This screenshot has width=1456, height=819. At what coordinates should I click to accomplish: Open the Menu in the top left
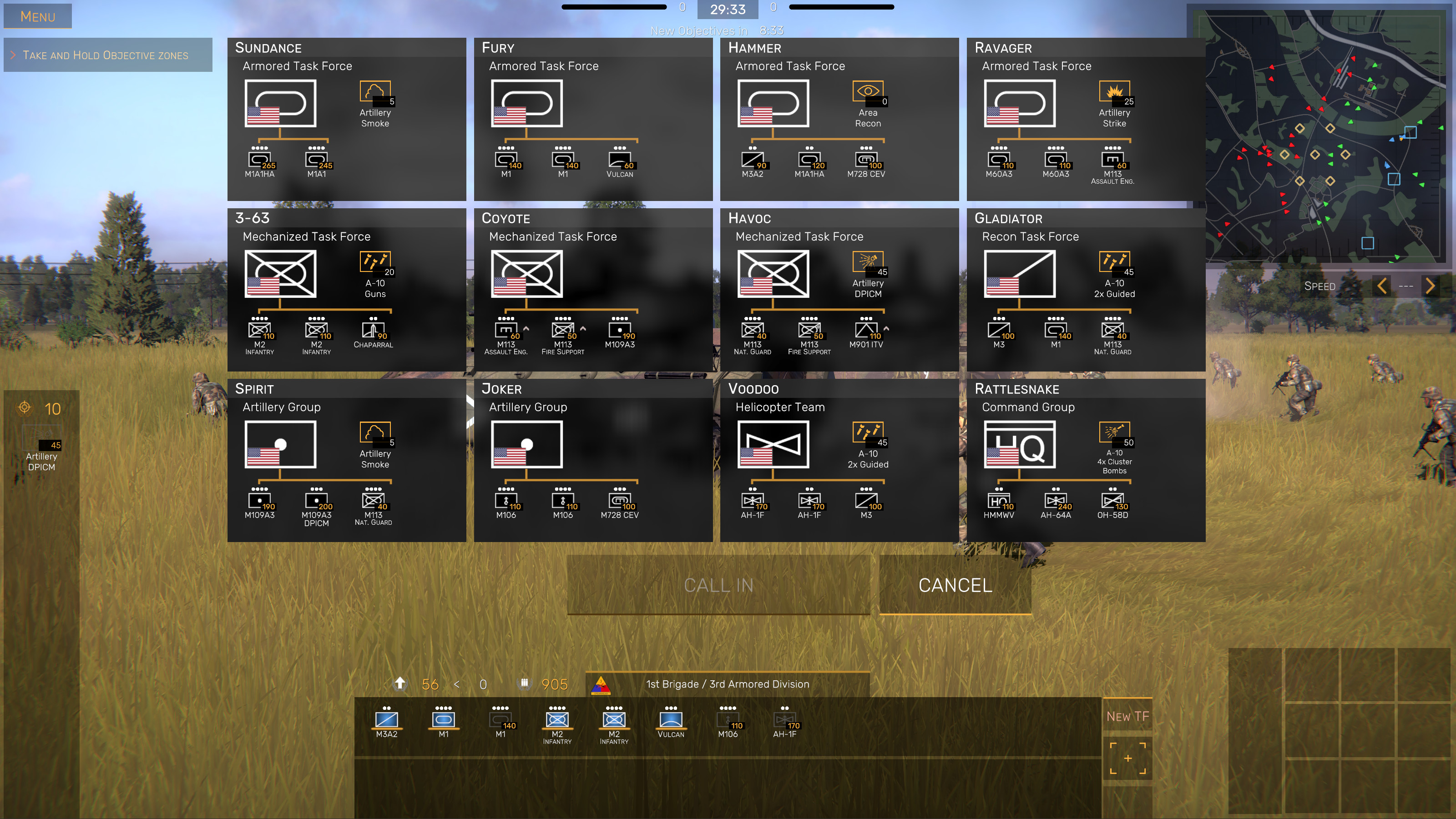pos(37,16)
